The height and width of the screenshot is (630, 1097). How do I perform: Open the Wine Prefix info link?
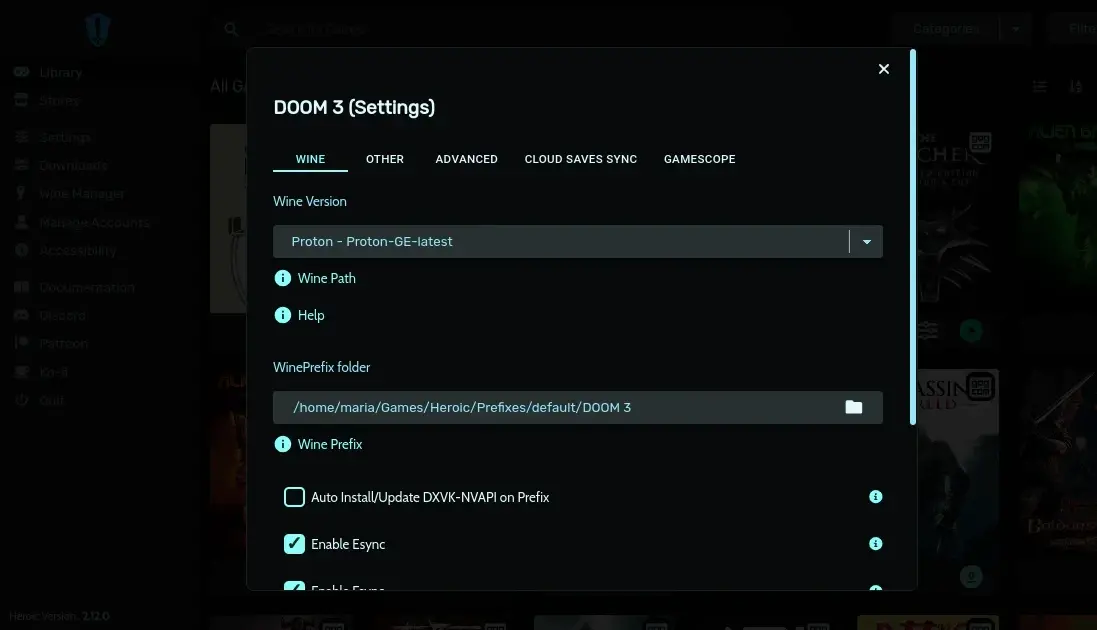tap(330, 444)
